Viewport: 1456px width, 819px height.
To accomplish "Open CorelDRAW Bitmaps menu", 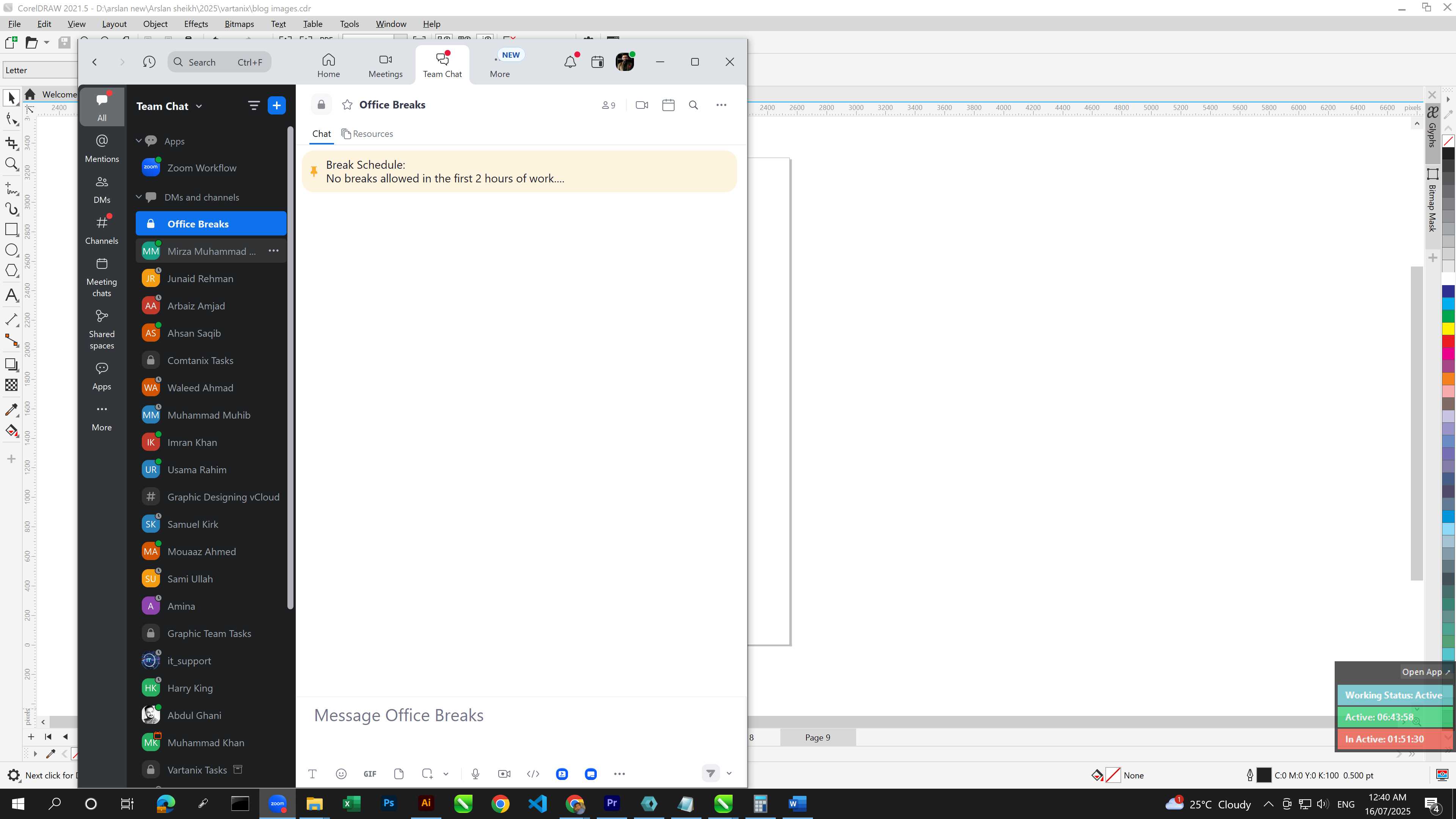I will point(239,24).
